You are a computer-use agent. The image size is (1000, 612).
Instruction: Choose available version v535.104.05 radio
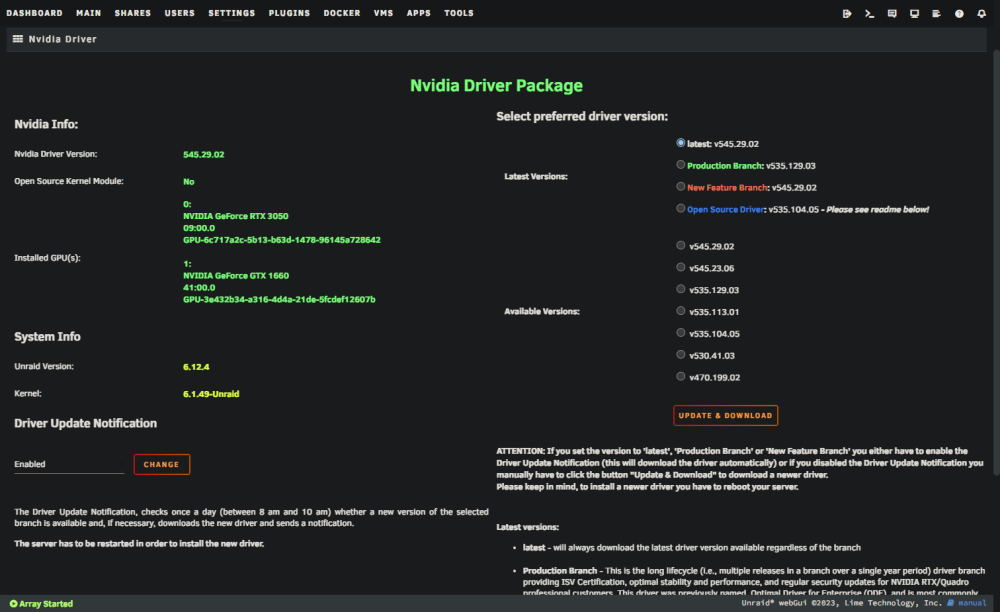coord(680,332)
